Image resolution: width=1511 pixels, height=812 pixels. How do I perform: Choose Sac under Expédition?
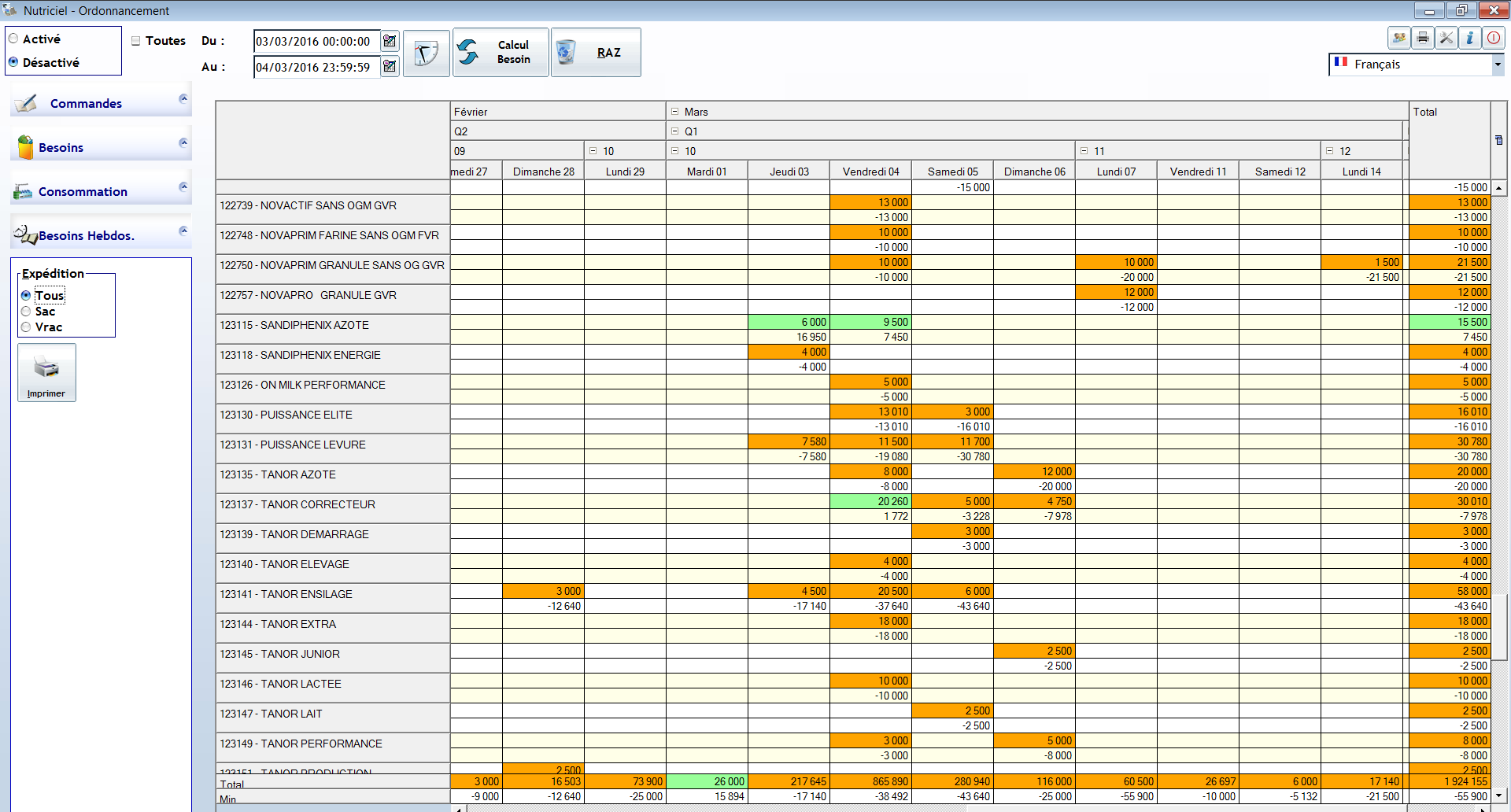point(26,312)
